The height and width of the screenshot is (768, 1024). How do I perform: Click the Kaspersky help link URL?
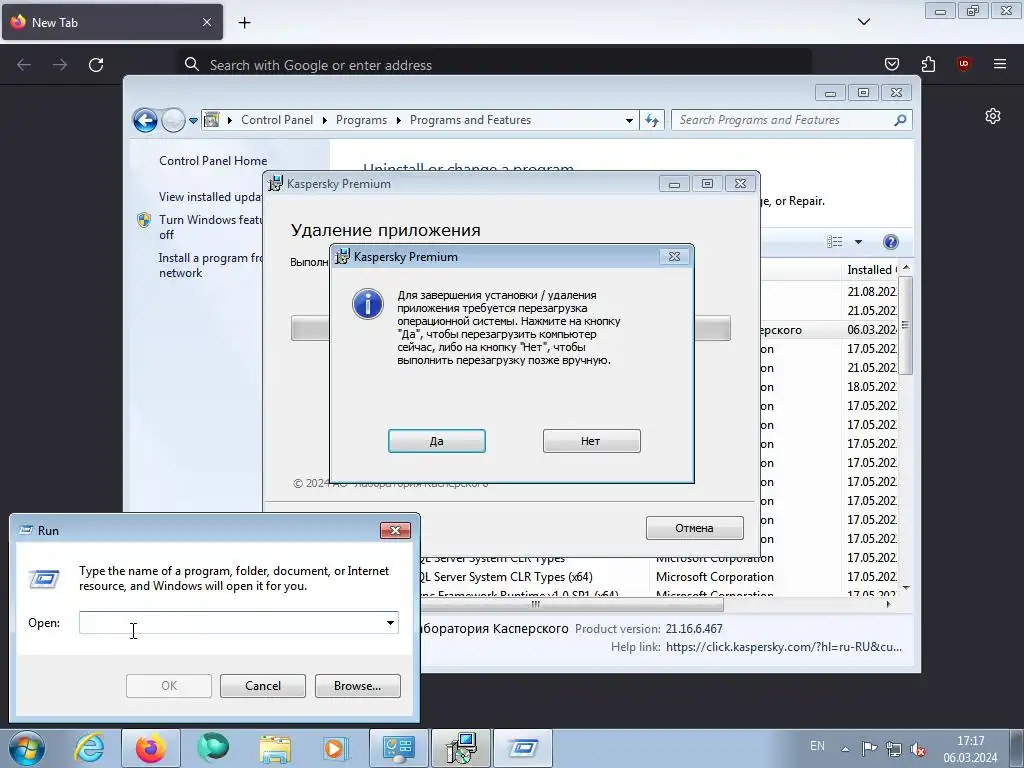pyautogui.click(x=784, y=647)
